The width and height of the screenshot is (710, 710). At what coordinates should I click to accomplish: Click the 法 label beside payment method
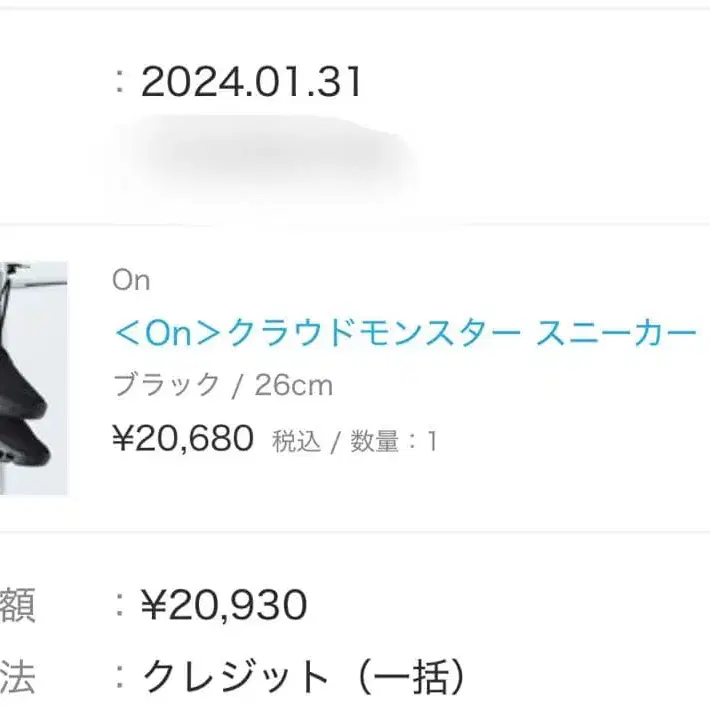point(18,678)
